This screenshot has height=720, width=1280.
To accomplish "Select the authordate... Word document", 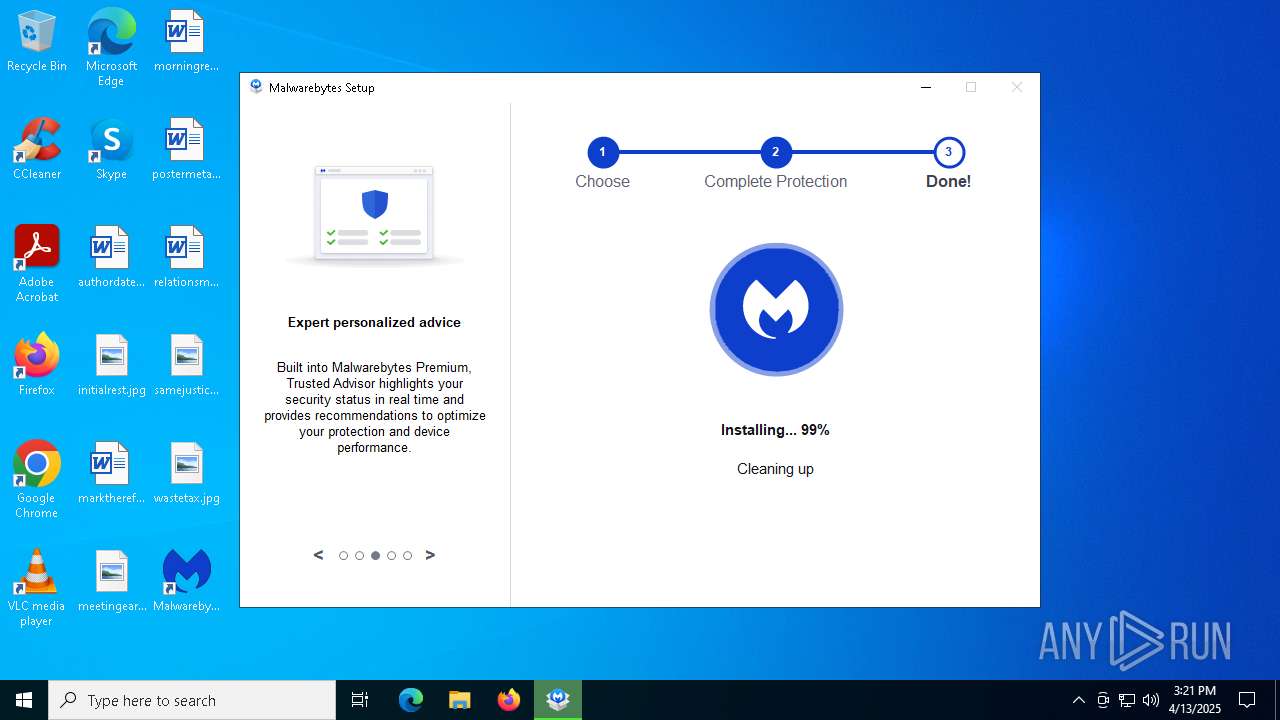I will pos(111,258).
